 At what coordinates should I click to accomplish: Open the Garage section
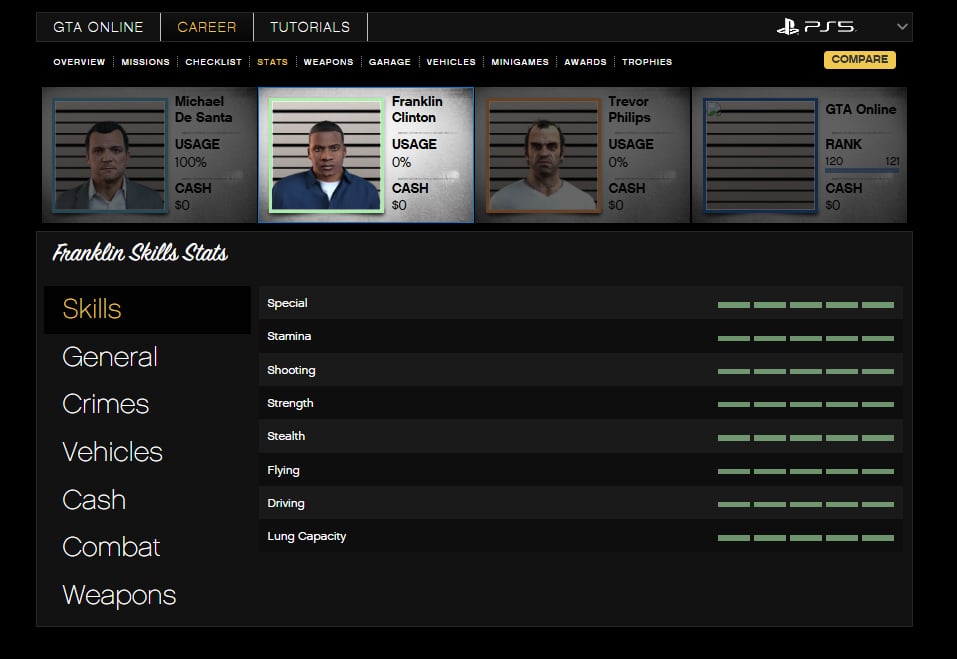(389, 62)
